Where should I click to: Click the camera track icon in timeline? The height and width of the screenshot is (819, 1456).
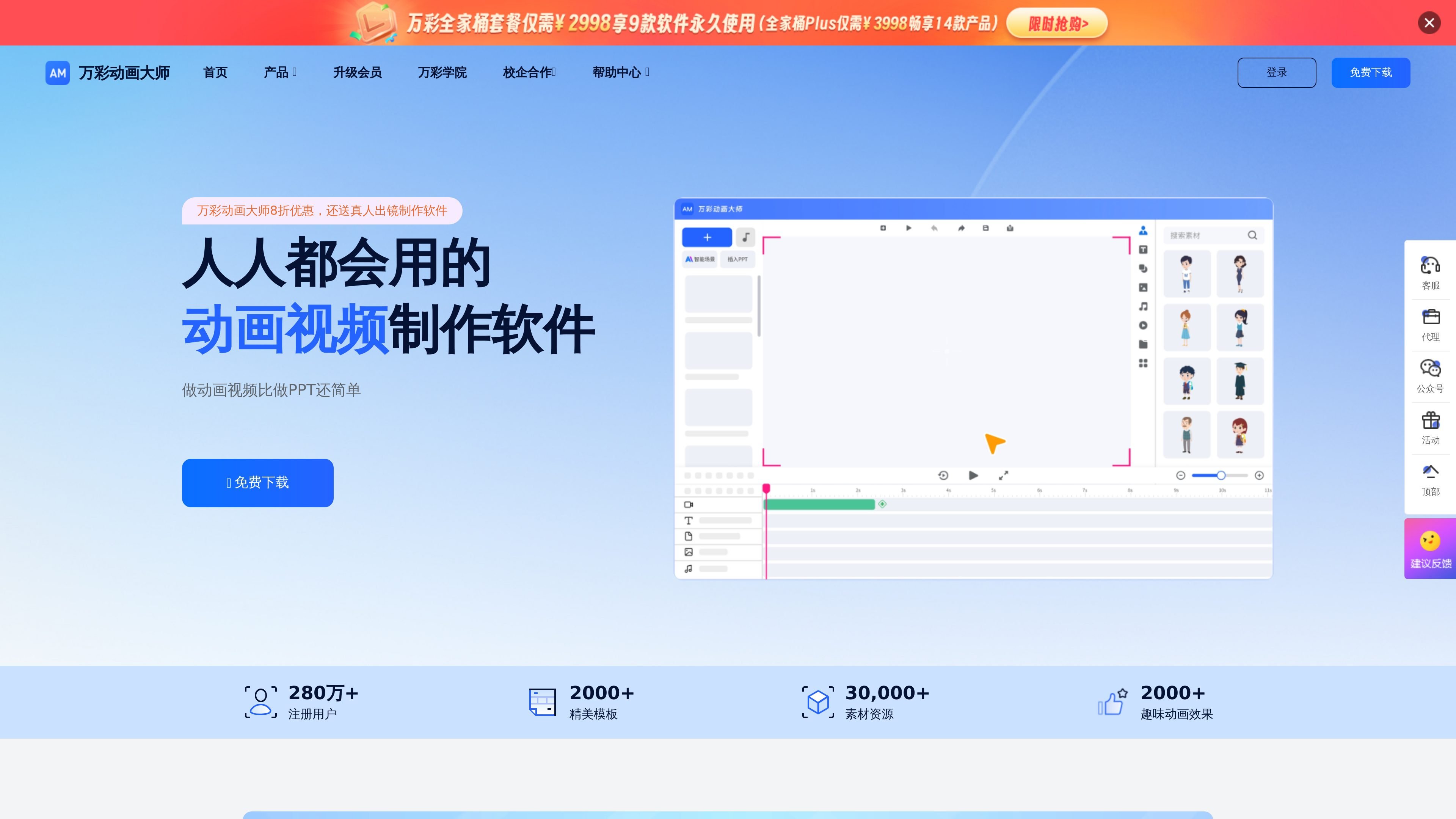tap(689, 505)
